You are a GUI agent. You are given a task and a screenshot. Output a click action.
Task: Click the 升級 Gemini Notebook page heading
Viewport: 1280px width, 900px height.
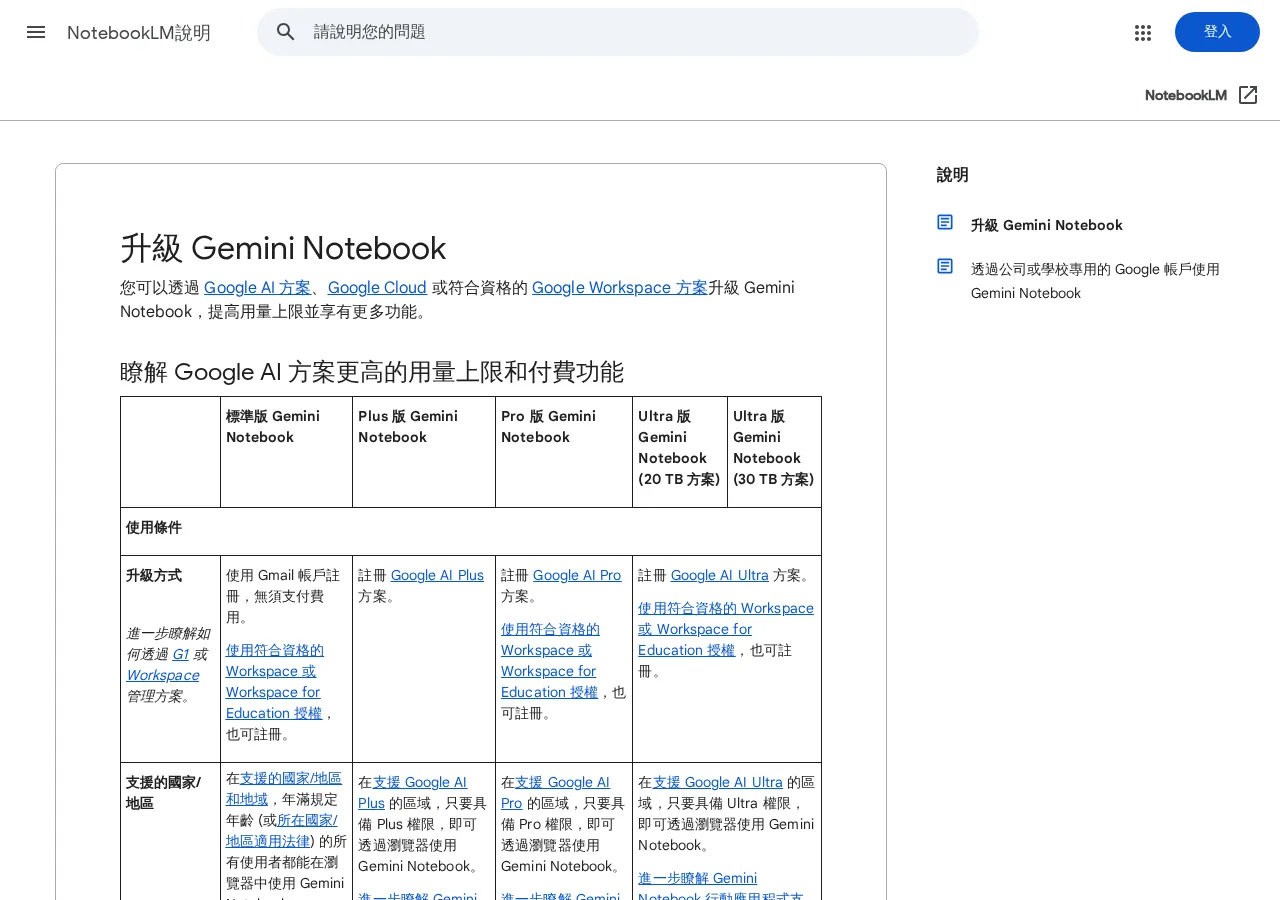283,248
